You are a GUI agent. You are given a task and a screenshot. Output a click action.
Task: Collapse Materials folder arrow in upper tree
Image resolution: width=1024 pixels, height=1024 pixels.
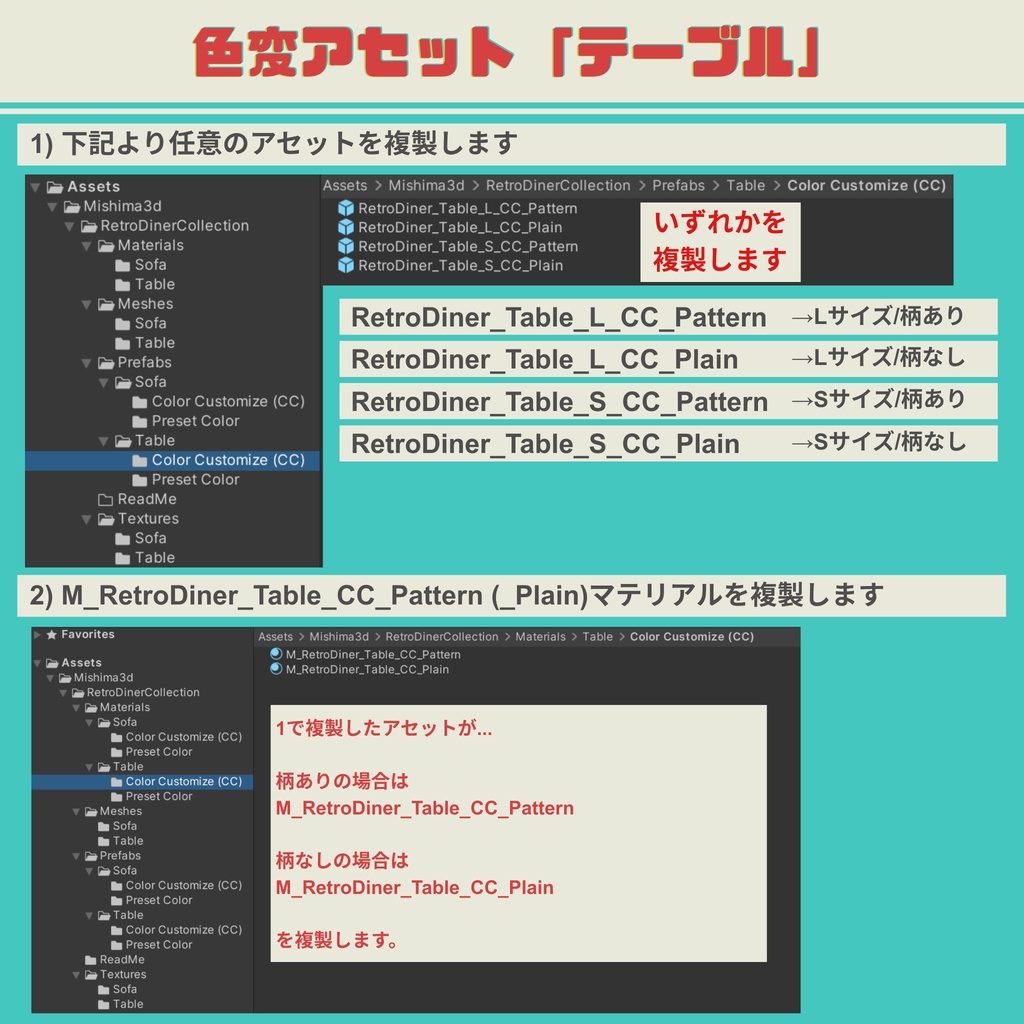[x=86, y=246]
